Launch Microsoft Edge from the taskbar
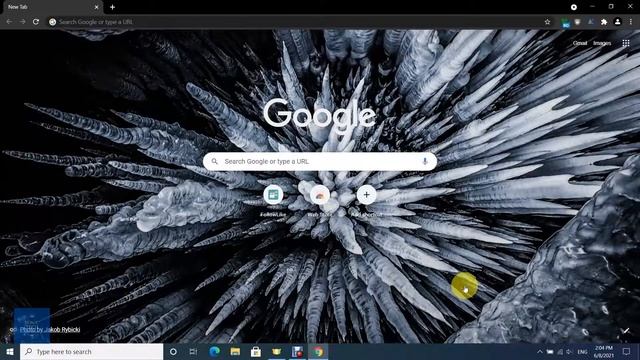Image resolution: width=640 pixels, height=360 pixels. pos(214,351)
